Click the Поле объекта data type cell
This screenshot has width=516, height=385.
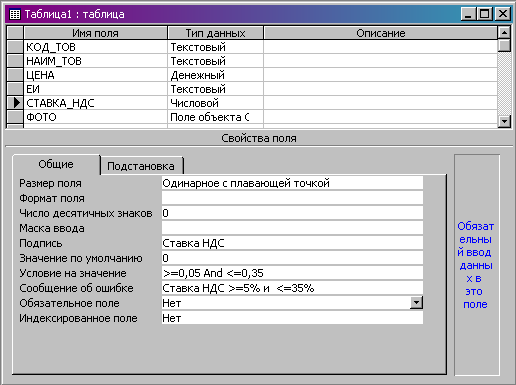[x=215, y=117]
